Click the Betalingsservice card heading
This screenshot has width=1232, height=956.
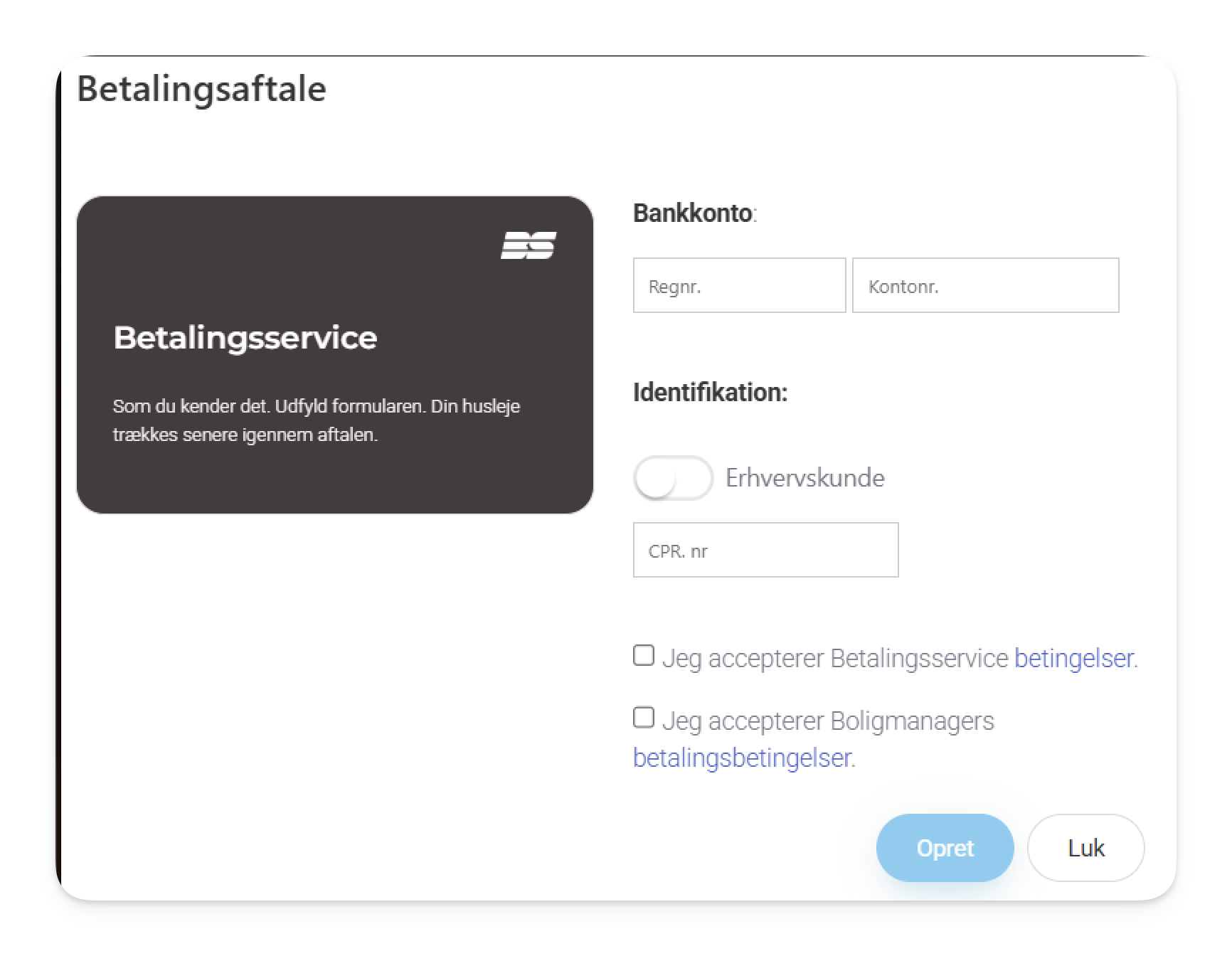[245, 338]
